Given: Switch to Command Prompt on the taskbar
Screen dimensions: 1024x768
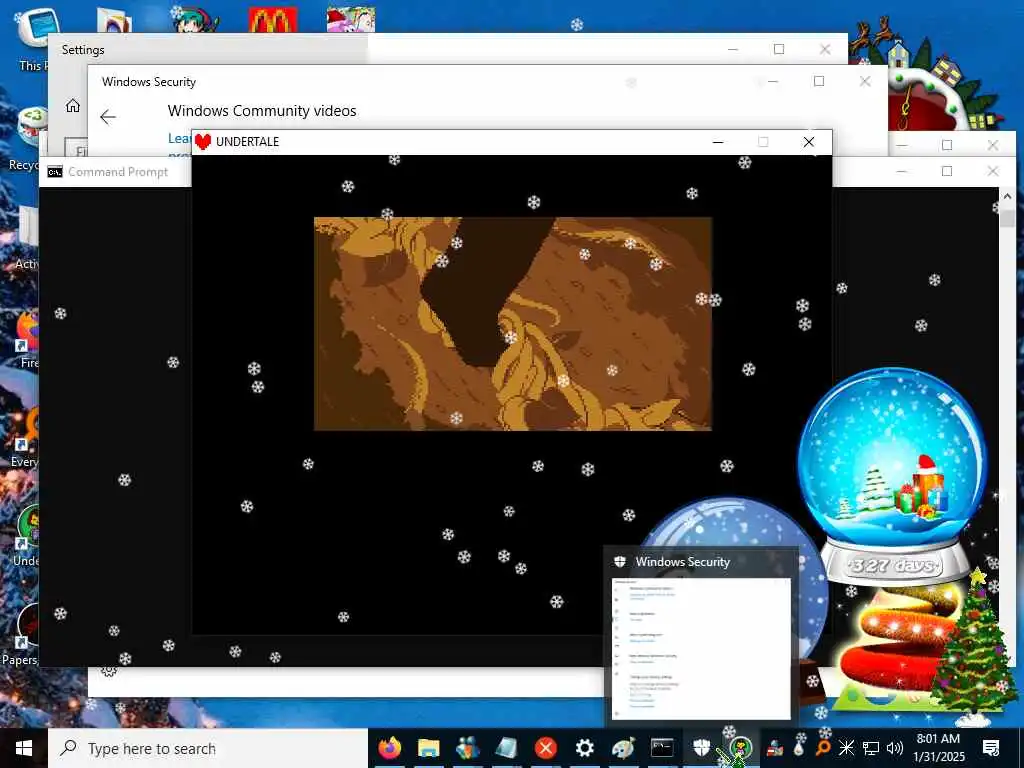Looking at the screenshot, I should click(x=662, y=748).
